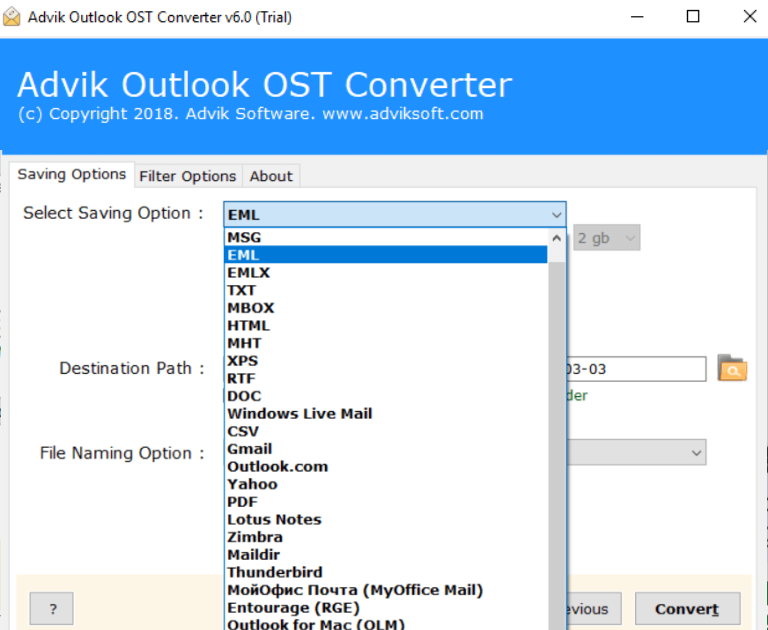This screenshot has height=630, width=768.
Task: Click the Convert button
Action: coord(687,609)
